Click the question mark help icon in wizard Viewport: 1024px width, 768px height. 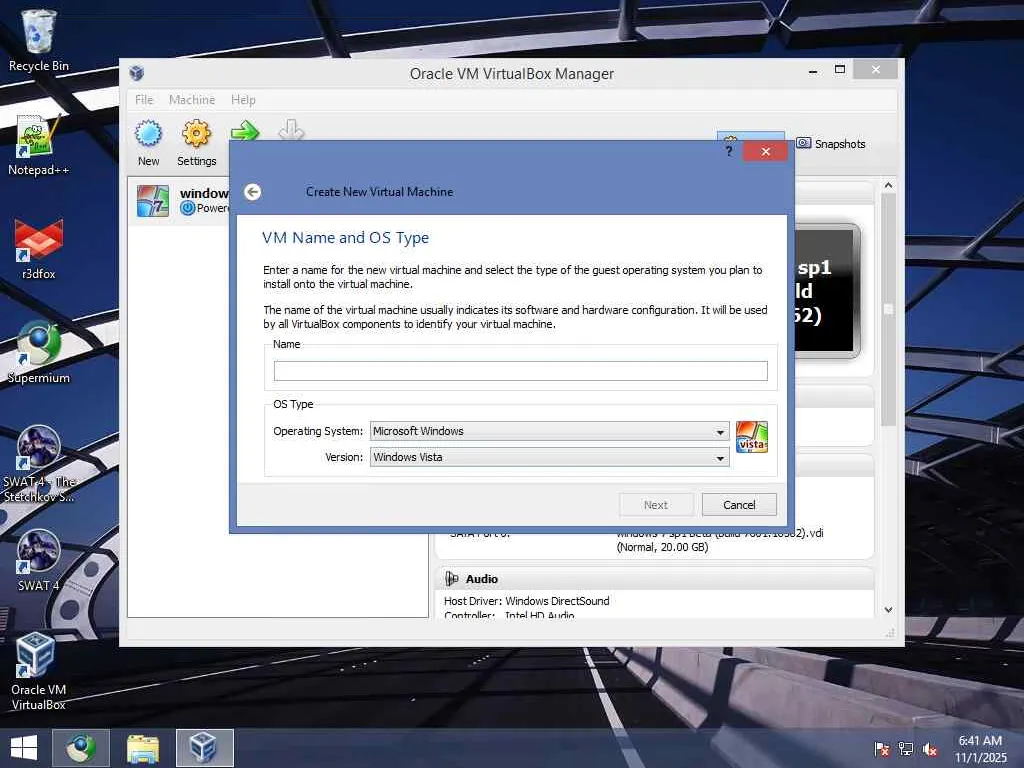click(x=729, y=152)
